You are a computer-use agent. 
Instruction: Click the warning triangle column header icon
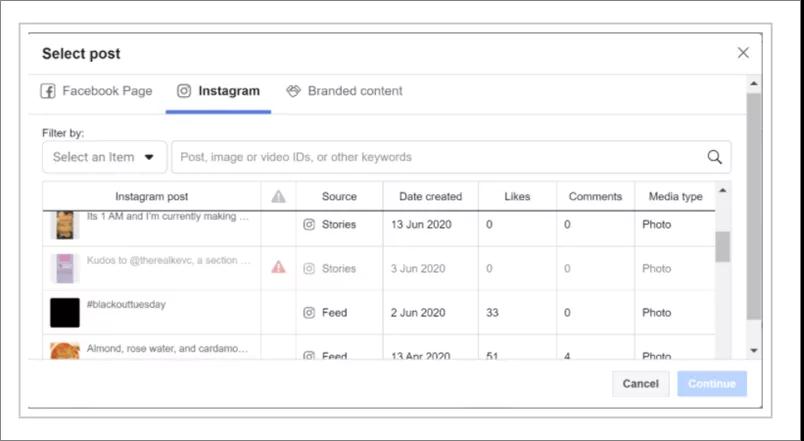278,197
